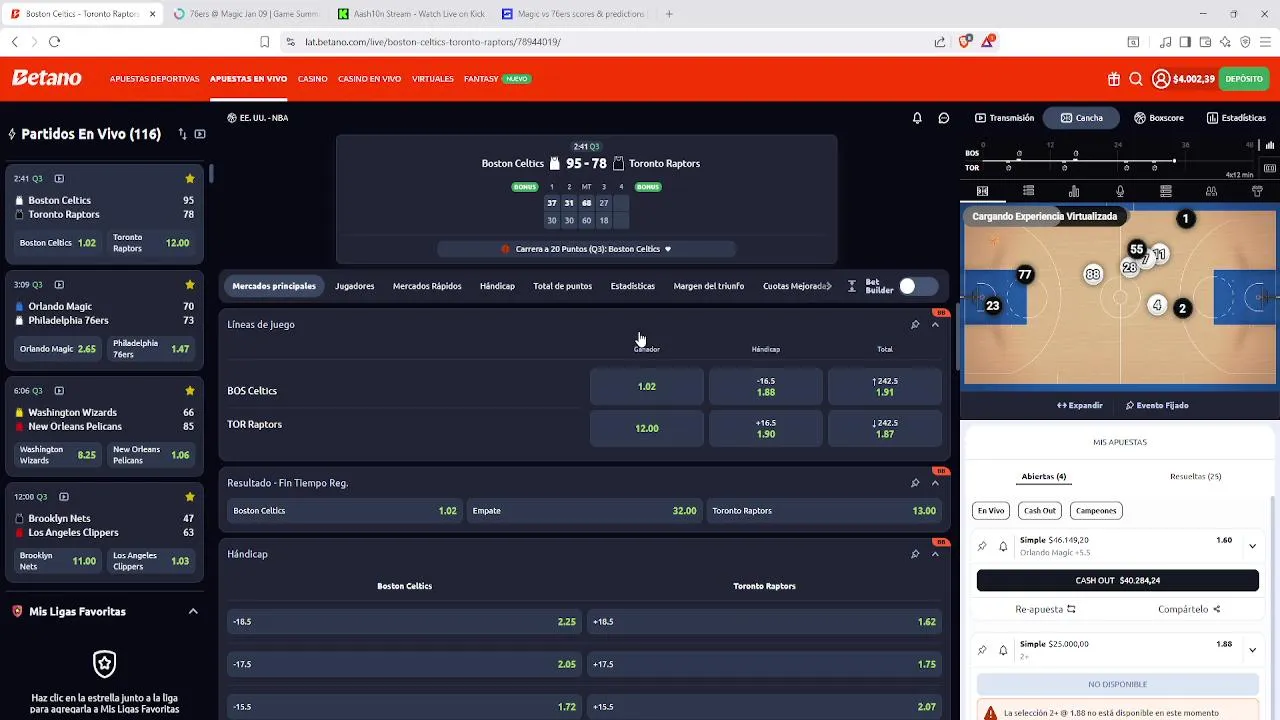Screen dimensions: 1280x720
Task: Click Re-apuesta on the Orlando Magic bet
Action: coord(1045,609)
